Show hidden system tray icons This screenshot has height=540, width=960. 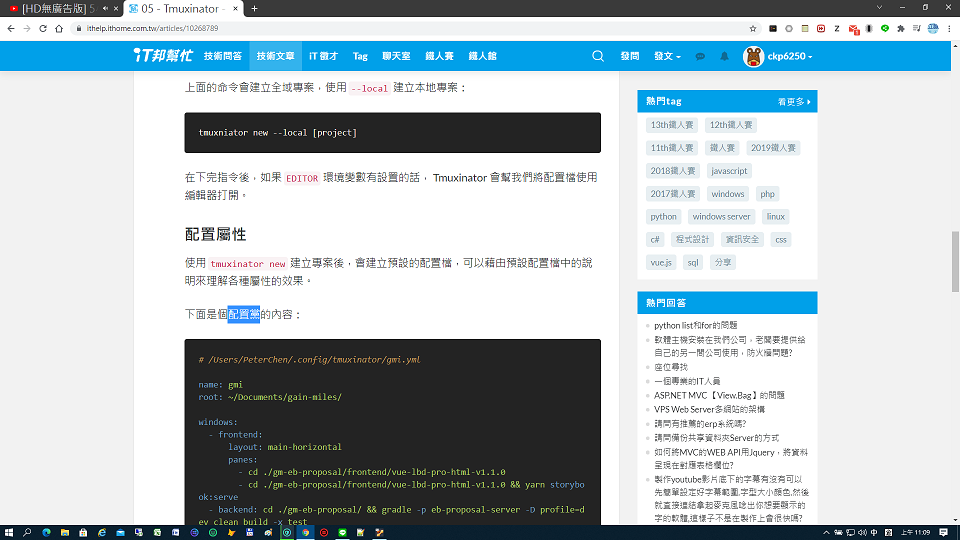(826, 533)
